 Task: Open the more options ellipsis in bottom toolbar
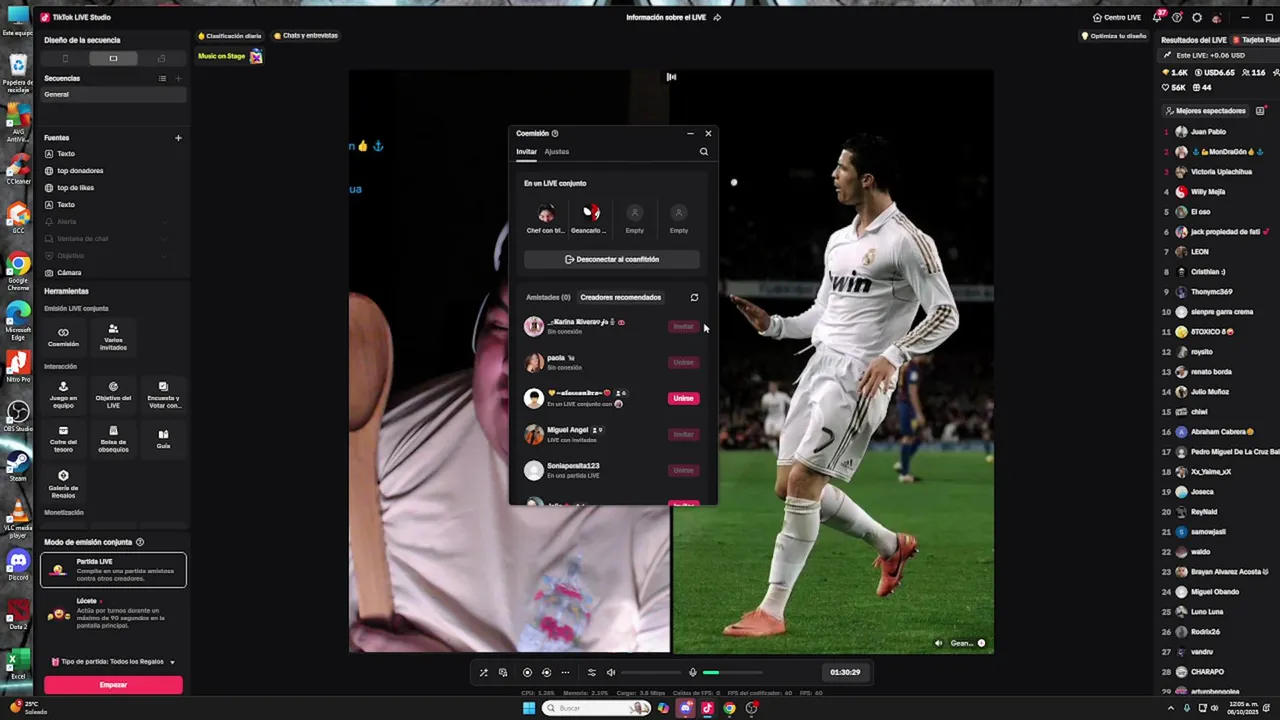(x=565, y=672)
